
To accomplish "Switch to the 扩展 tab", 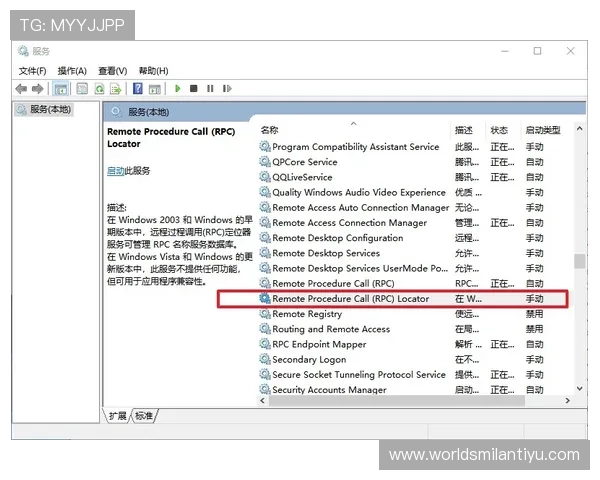I will point(117,416).
